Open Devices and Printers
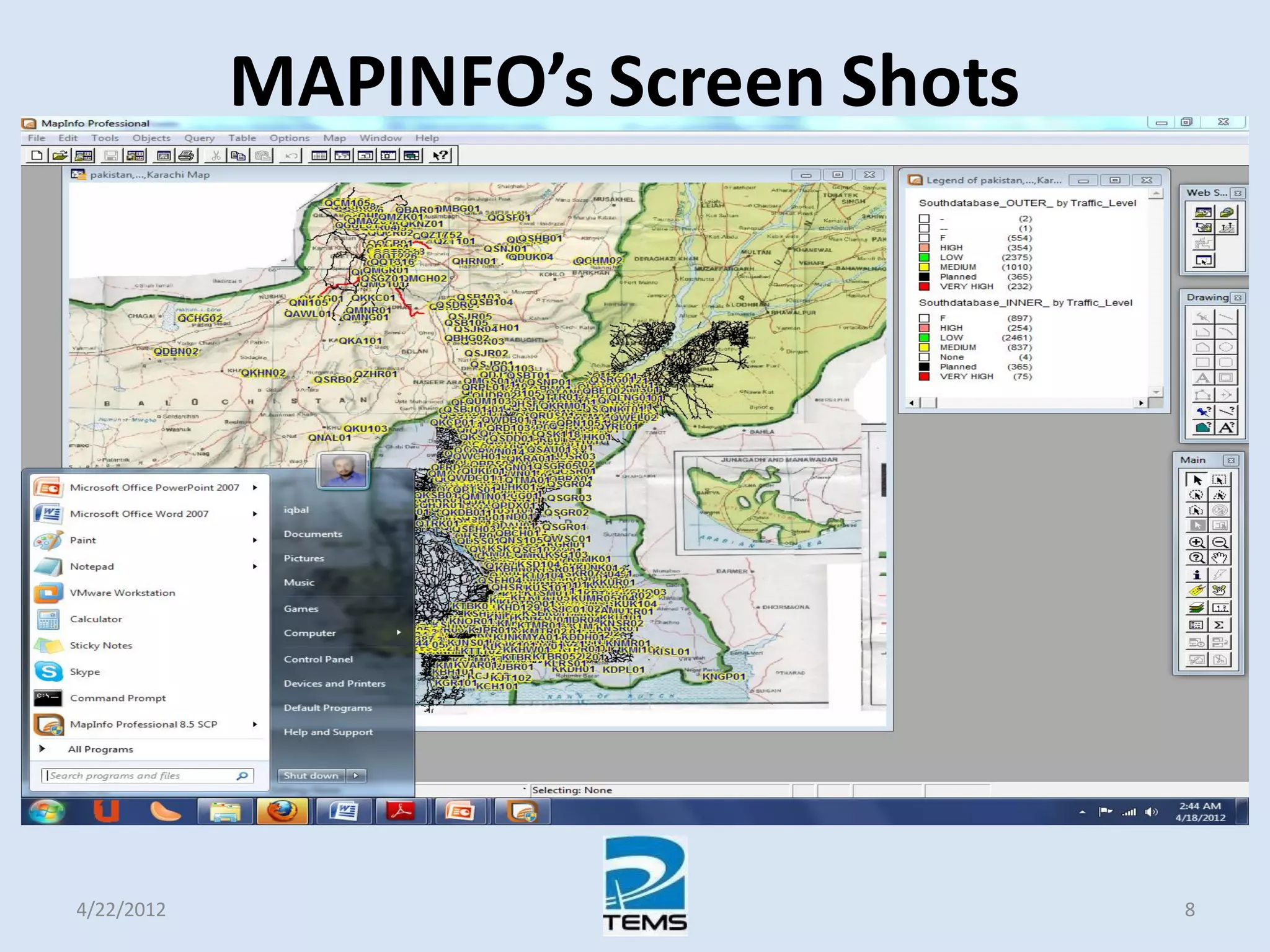Screen dimensions: 1270x952 (335, 684)
